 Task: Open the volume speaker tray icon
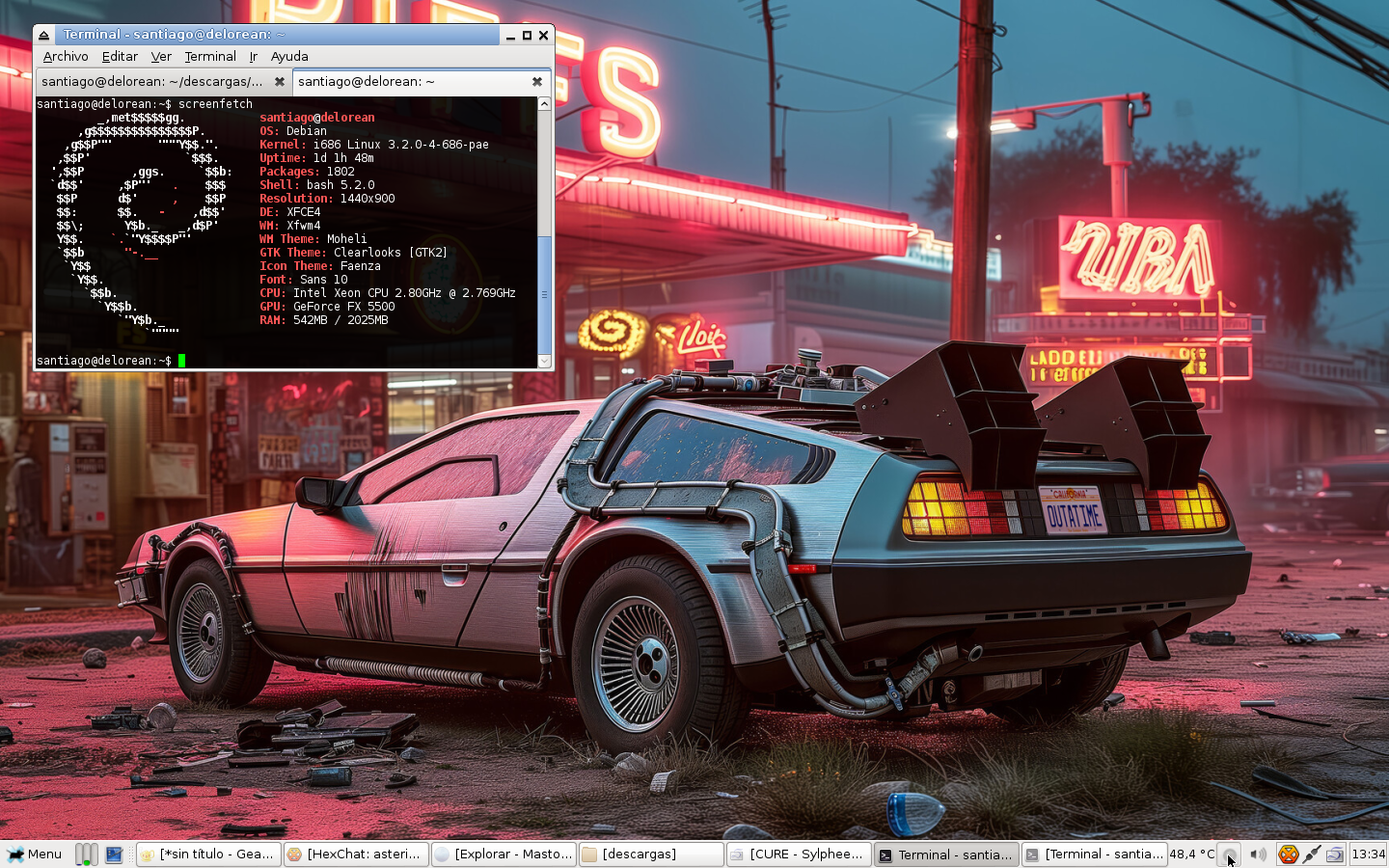pos(1258,854)
